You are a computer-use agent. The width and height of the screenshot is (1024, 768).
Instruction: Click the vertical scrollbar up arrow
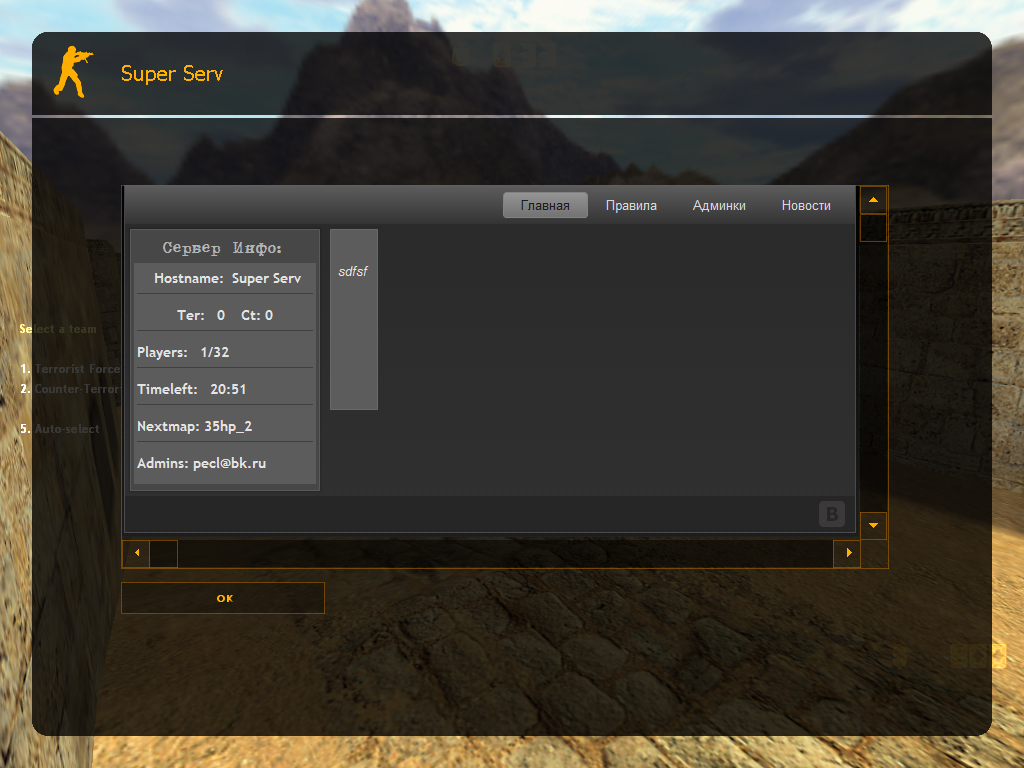[873, 200]
